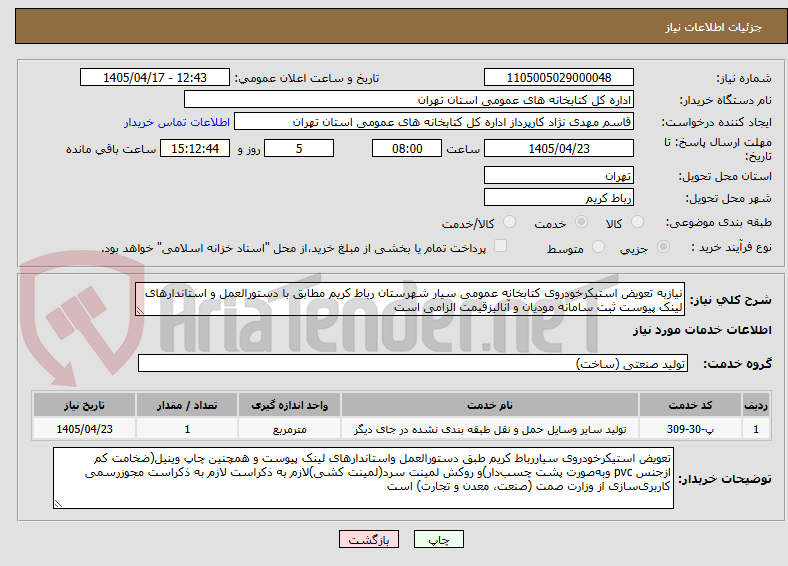
Task: Click the واحد اندازه گیری column header
Action: 289,405
